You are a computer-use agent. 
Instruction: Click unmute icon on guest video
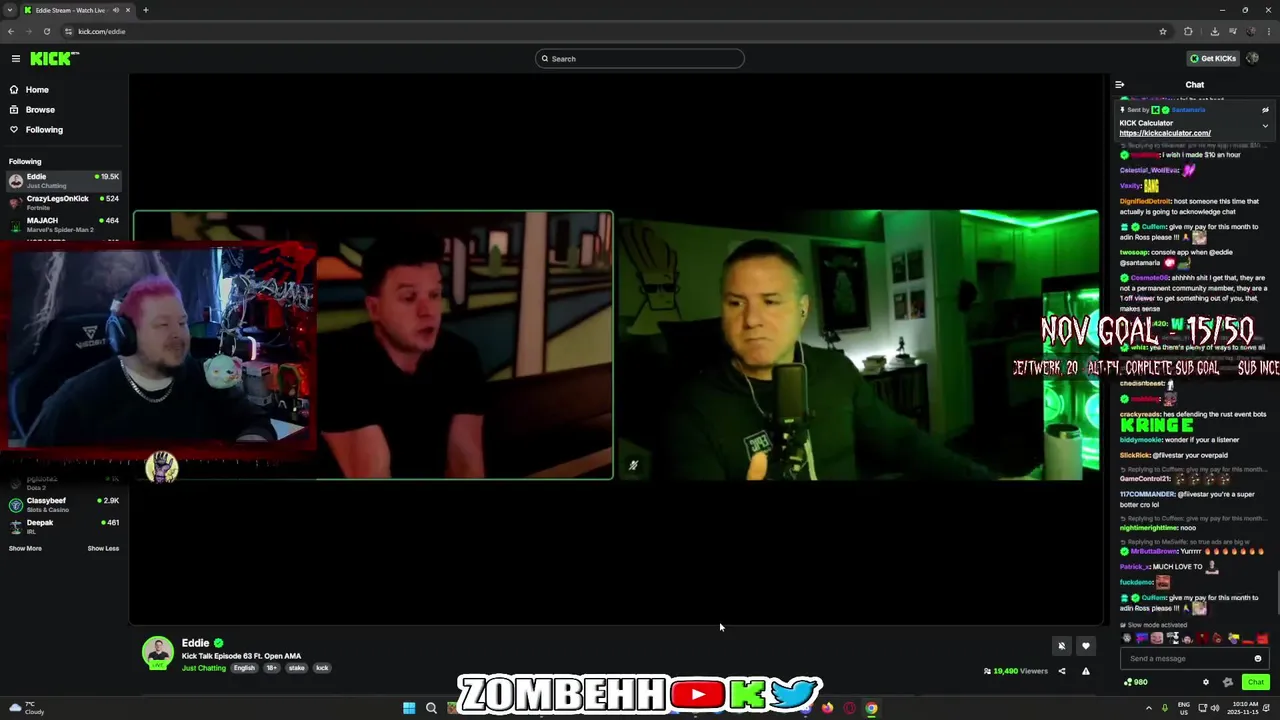point(633,465)
